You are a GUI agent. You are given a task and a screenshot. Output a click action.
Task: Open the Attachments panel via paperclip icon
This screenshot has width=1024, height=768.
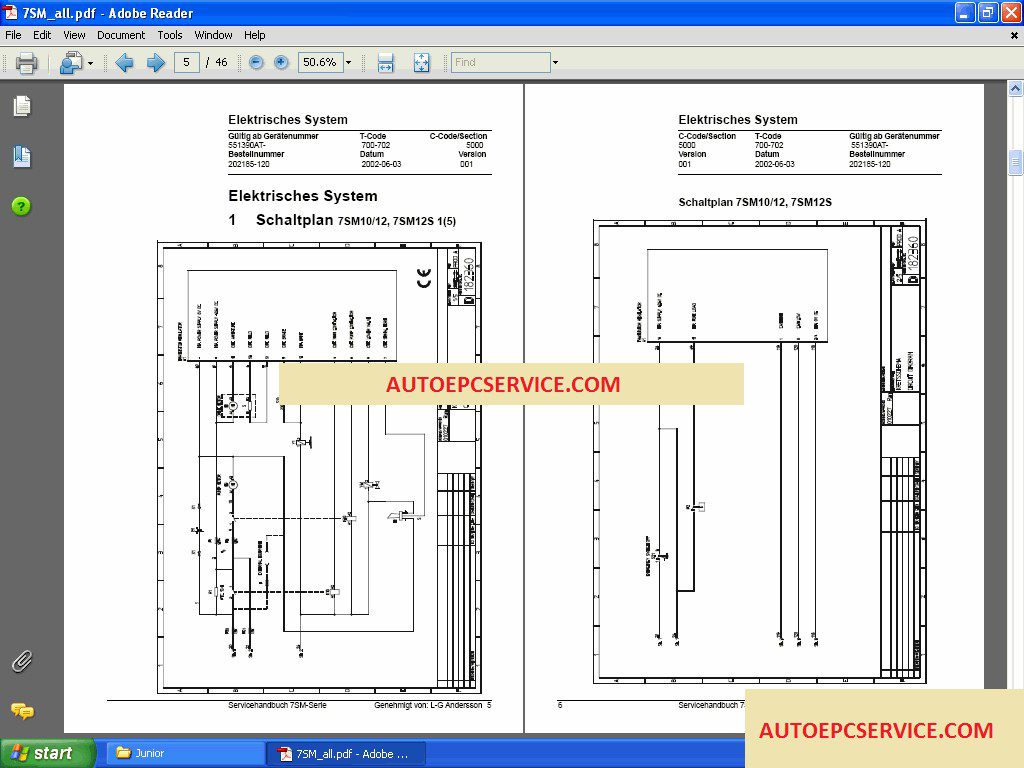(22, 660)
